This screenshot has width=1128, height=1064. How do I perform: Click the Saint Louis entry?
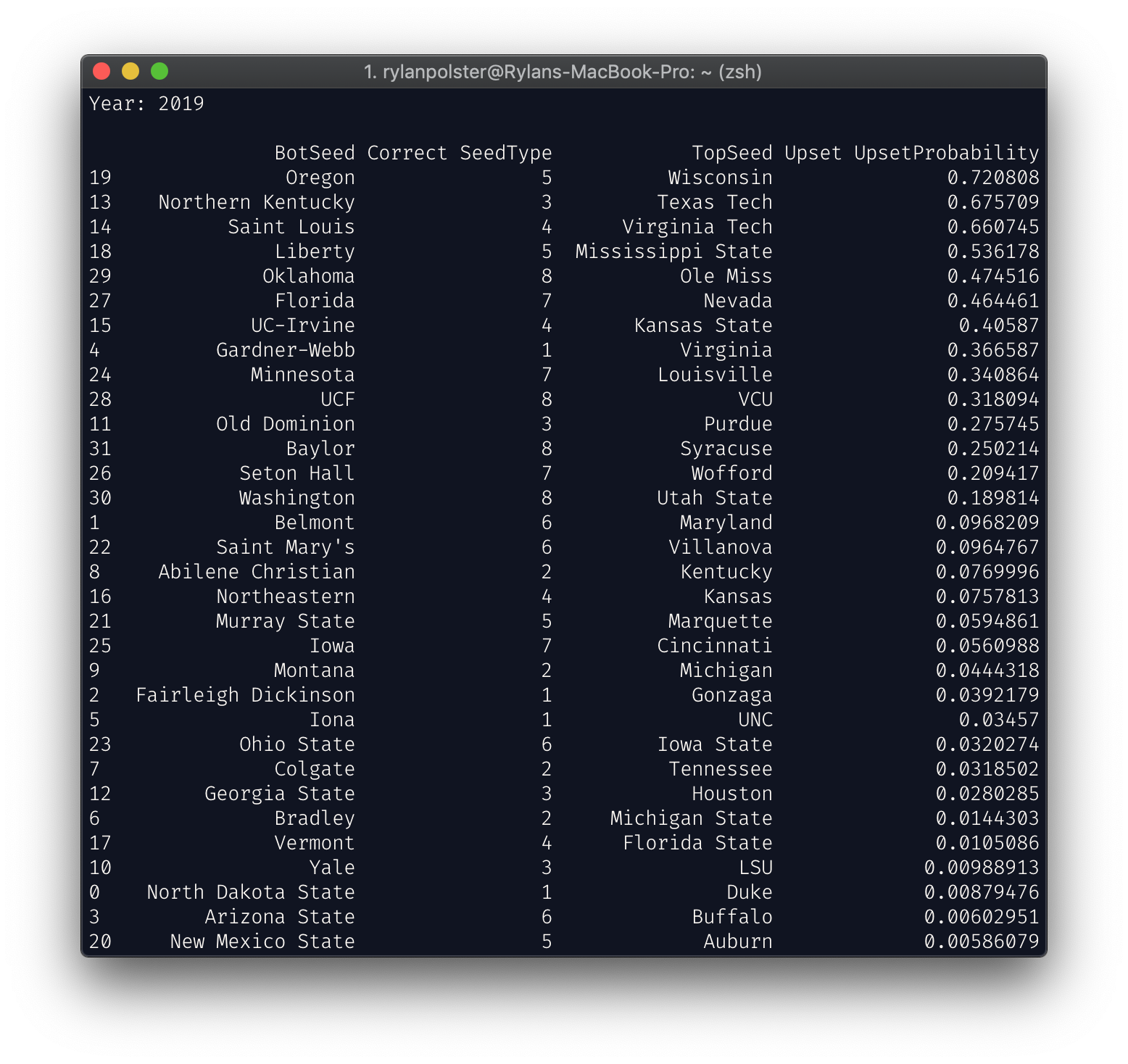click(x=291, y=227)
